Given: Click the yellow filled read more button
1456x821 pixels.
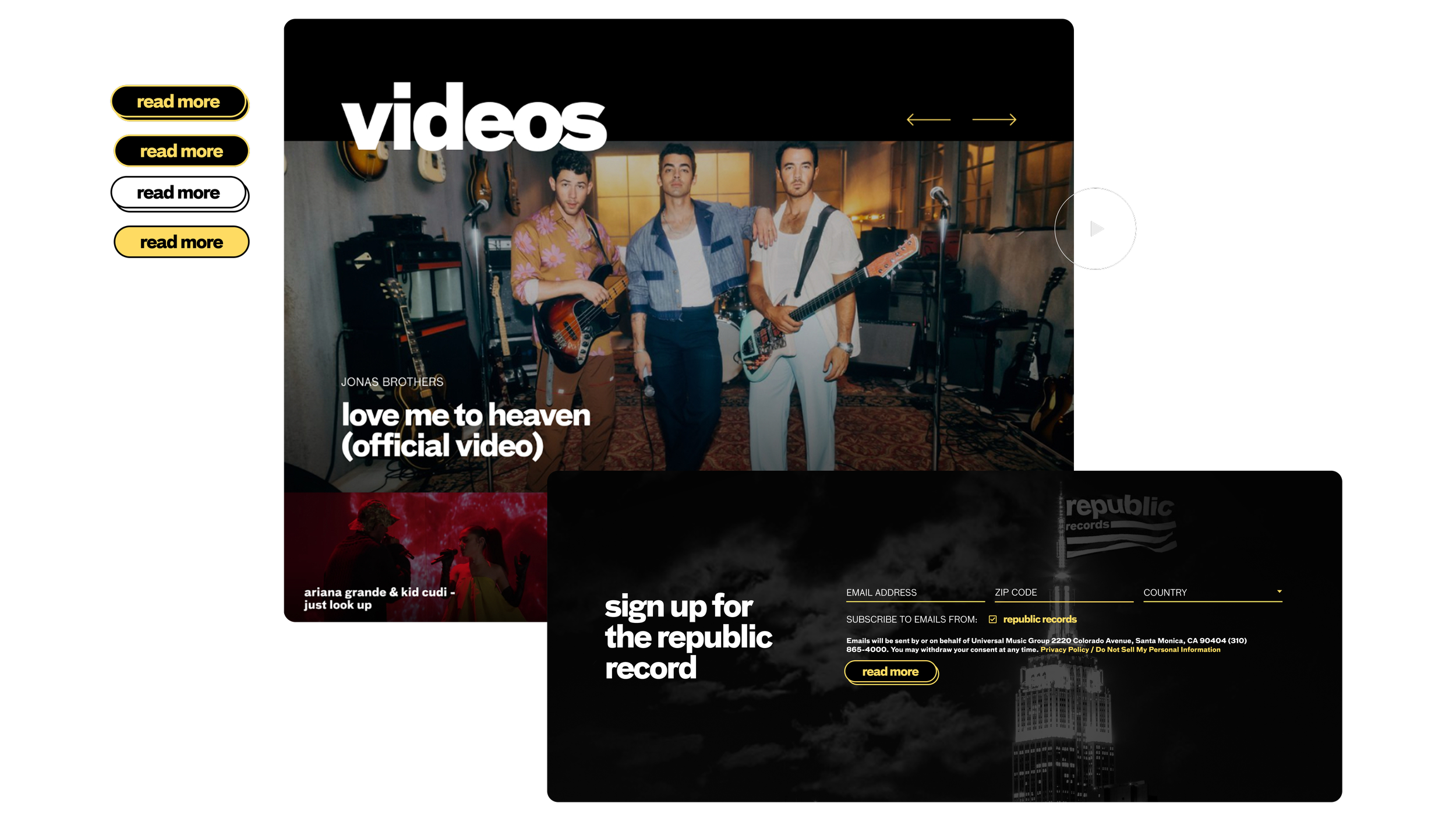Looking at the screenshot, I should (181, 242).
